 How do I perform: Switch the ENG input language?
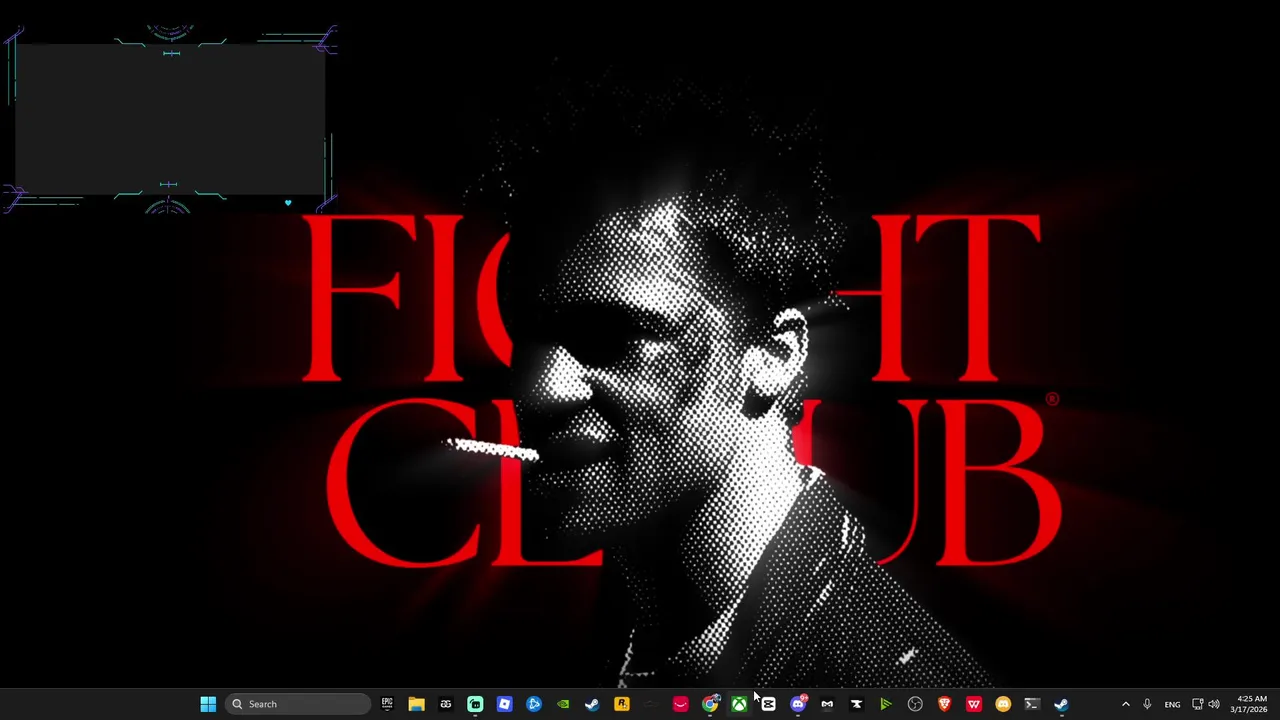(x=1172, y=704)
